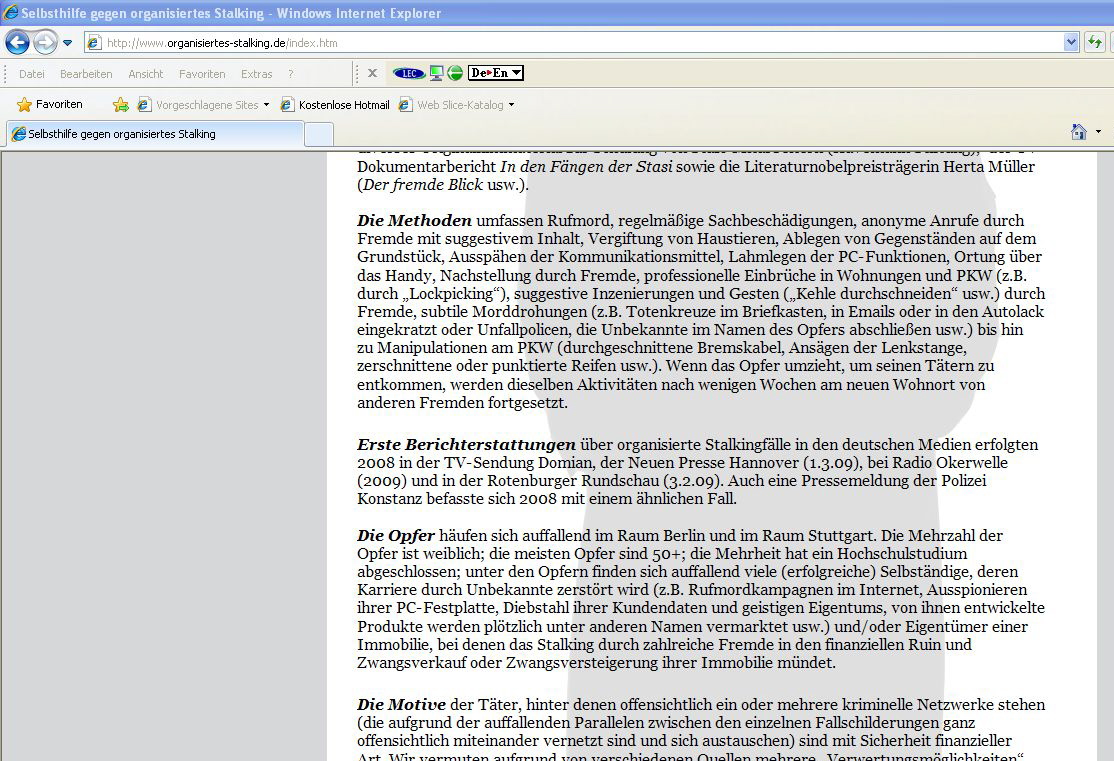
Task: Open the Extras menu
Action: (256, 73)
